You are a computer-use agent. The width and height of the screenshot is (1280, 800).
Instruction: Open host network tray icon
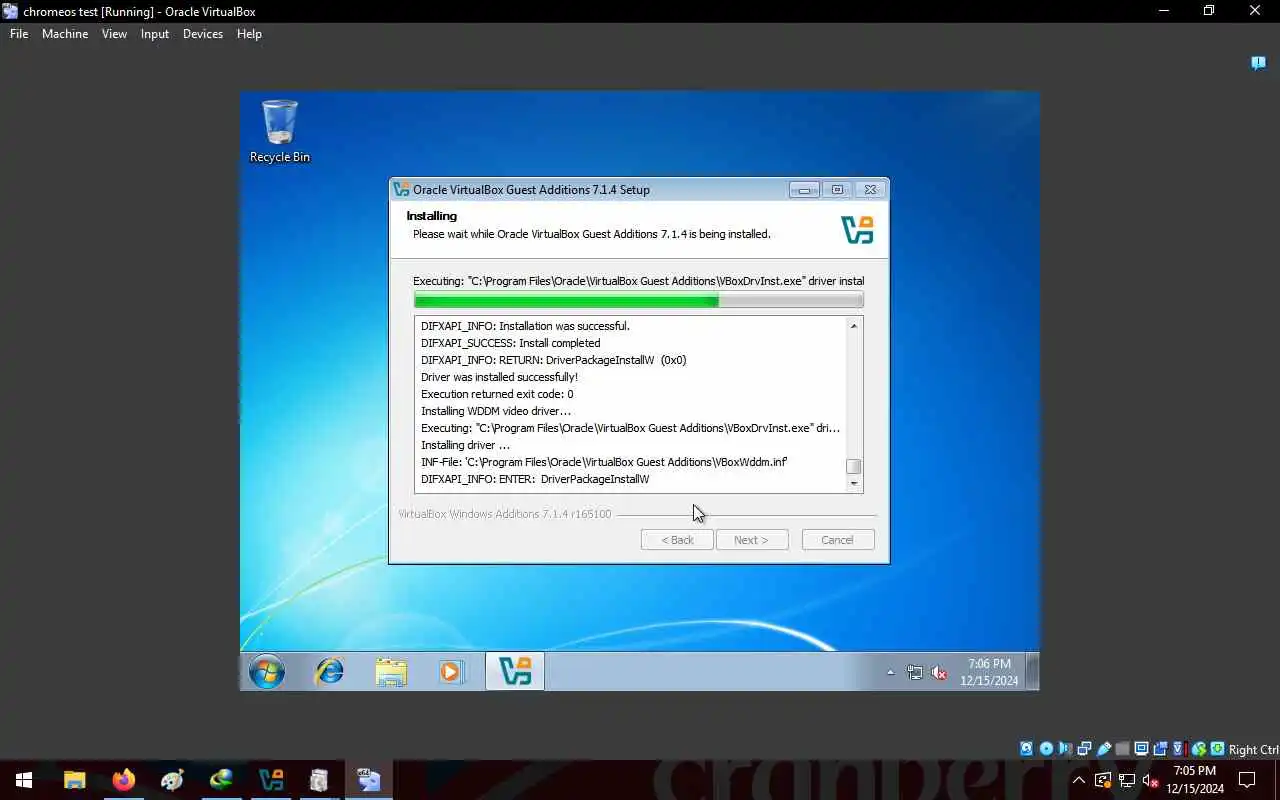click(x=1127, y=780)
